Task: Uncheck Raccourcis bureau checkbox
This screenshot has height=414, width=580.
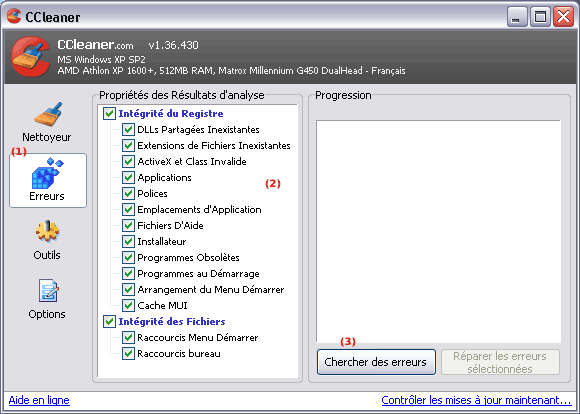Action: 128,353
